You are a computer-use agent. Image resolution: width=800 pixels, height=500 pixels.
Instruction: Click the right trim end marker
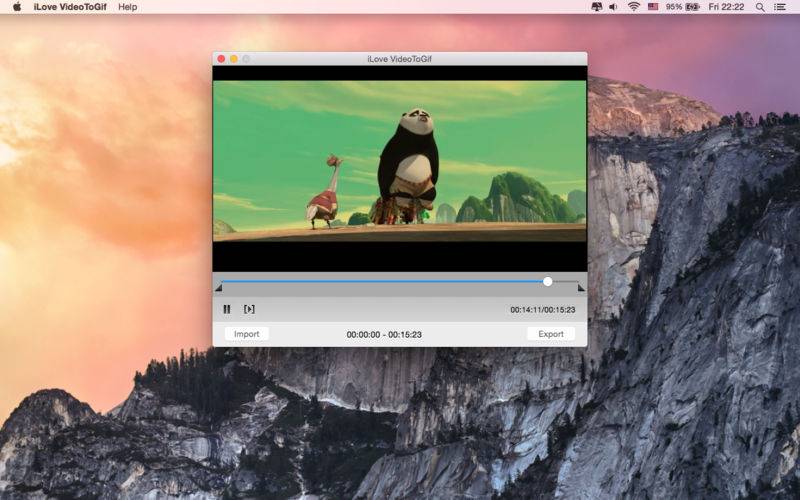(581, 288)
